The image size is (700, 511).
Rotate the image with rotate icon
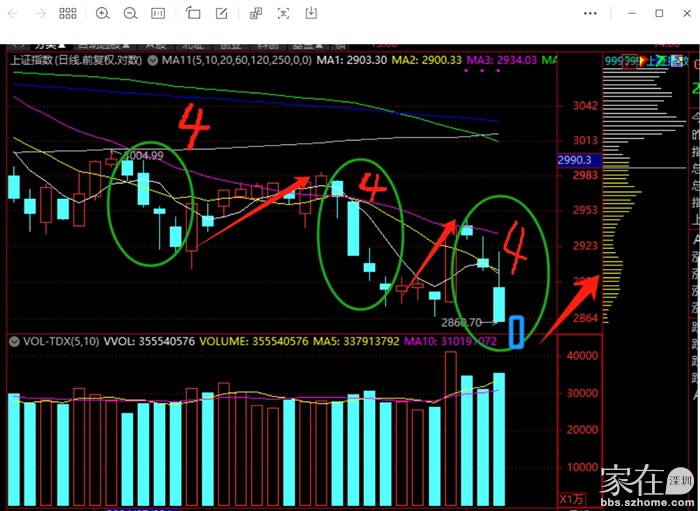click(x=194, y=13)
